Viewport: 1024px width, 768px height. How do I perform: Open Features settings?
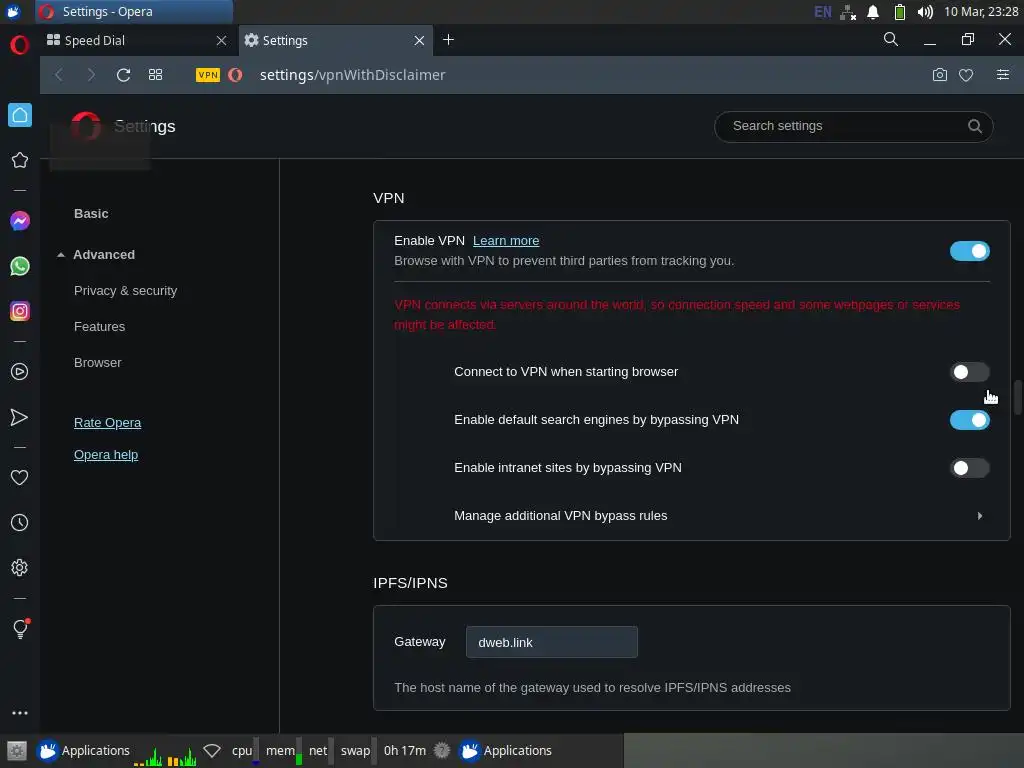pyautogui.click(x=99, y=327)
